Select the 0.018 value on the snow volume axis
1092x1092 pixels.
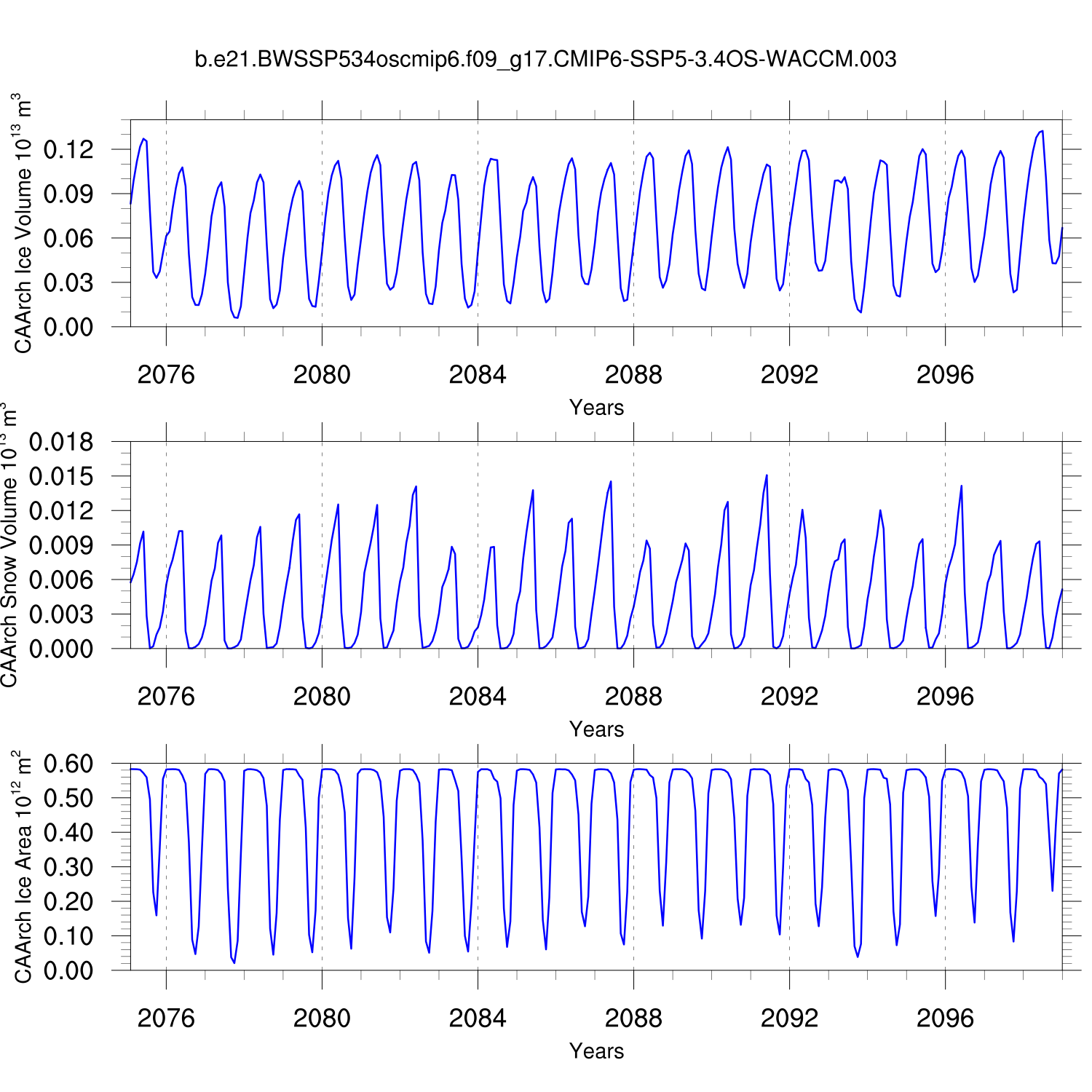[x=61, y=442]
